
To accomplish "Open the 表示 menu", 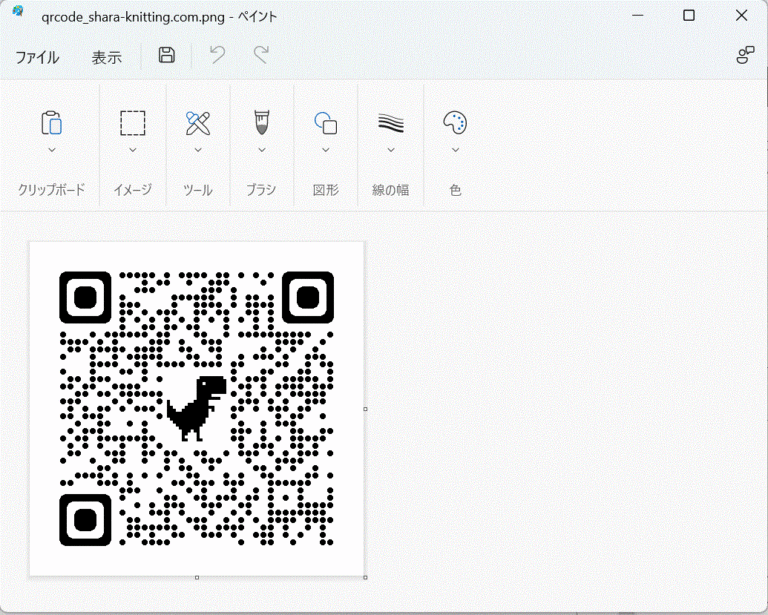I will (107, 57).
